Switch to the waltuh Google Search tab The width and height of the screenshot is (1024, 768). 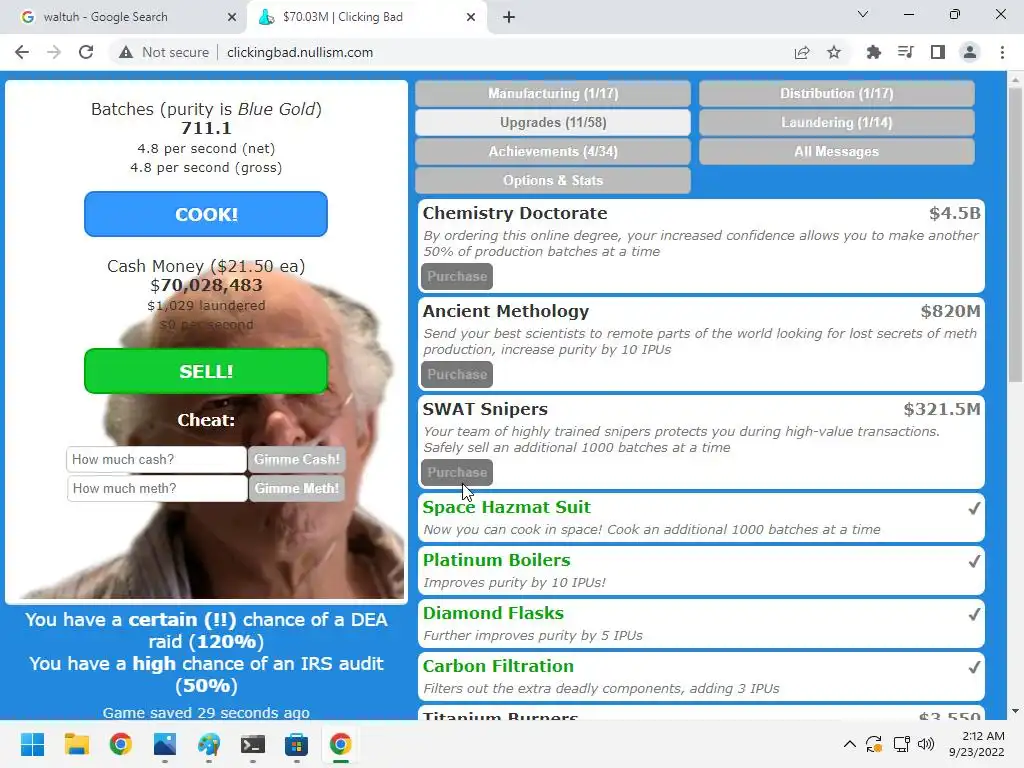click(123, 17)
